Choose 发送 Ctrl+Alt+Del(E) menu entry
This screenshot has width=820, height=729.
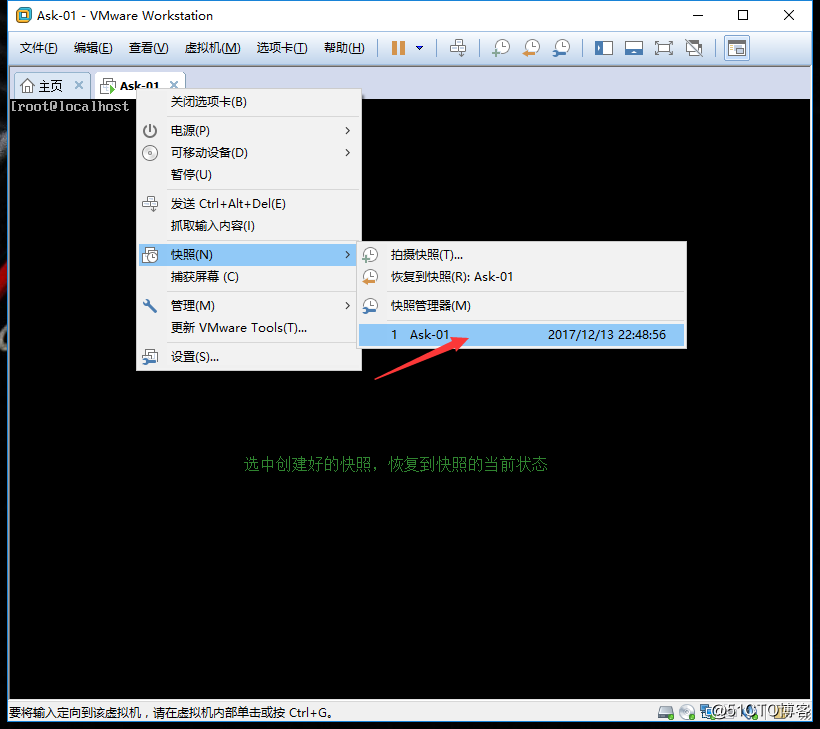pyautogui.click(x=249, y=203)
